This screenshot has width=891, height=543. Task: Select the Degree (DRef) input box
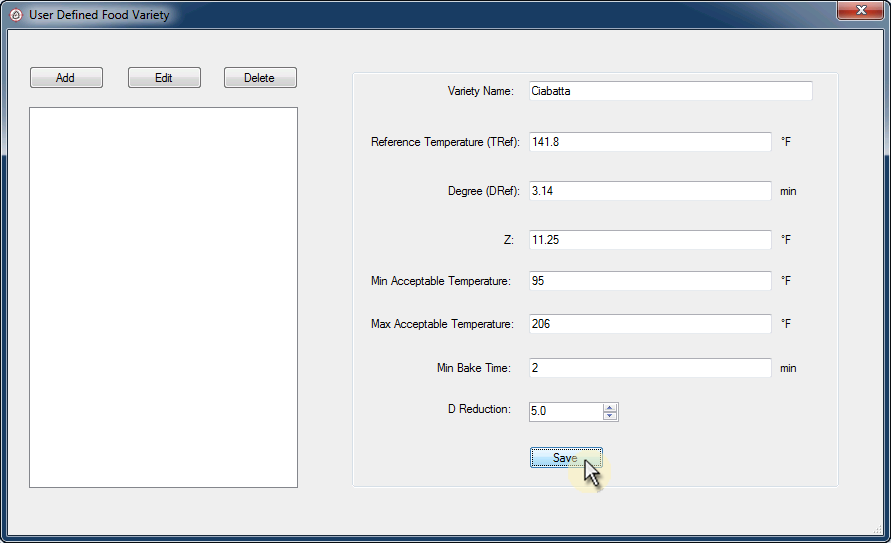(650, 191)
